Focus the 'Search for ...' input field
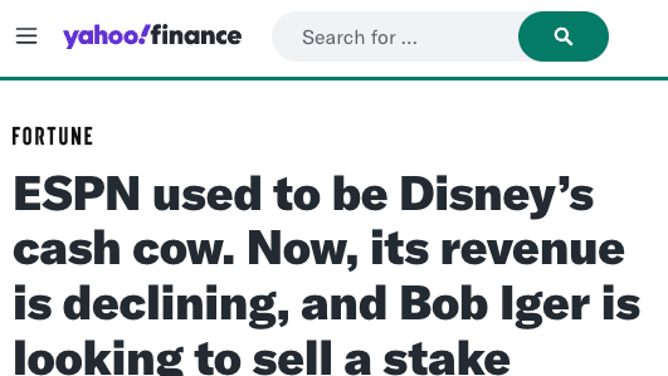Screen dimensions: 668x376 [395, 37]
